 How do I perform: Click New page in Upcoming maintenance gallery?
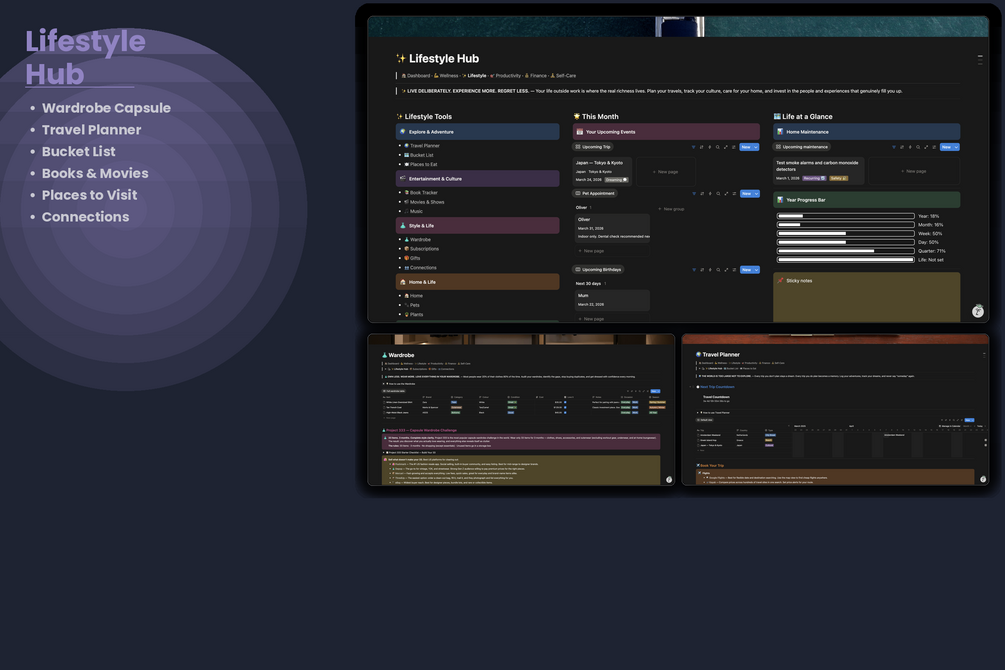913,171
